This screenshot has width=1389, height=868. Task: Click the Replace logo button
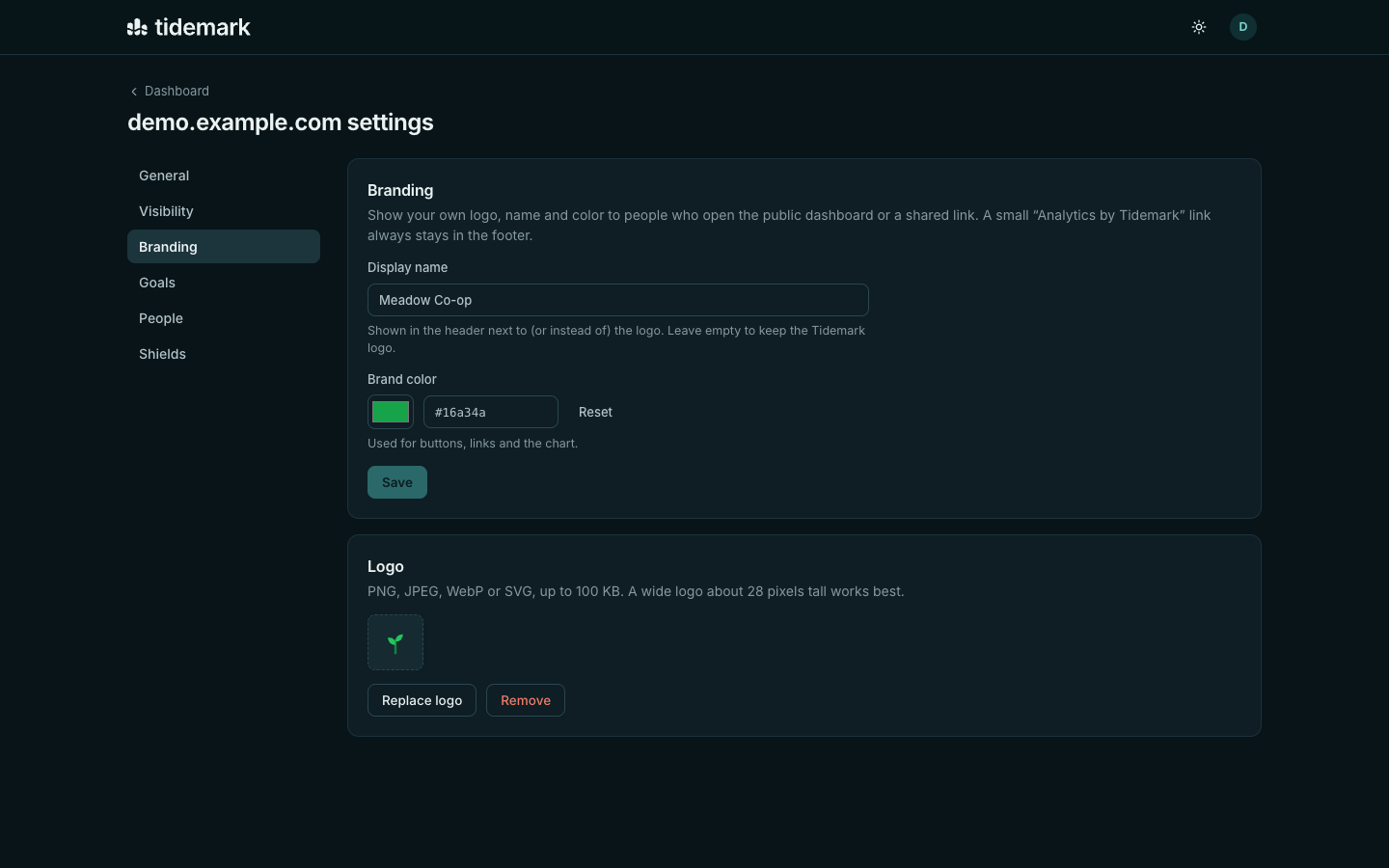[422, 700]
